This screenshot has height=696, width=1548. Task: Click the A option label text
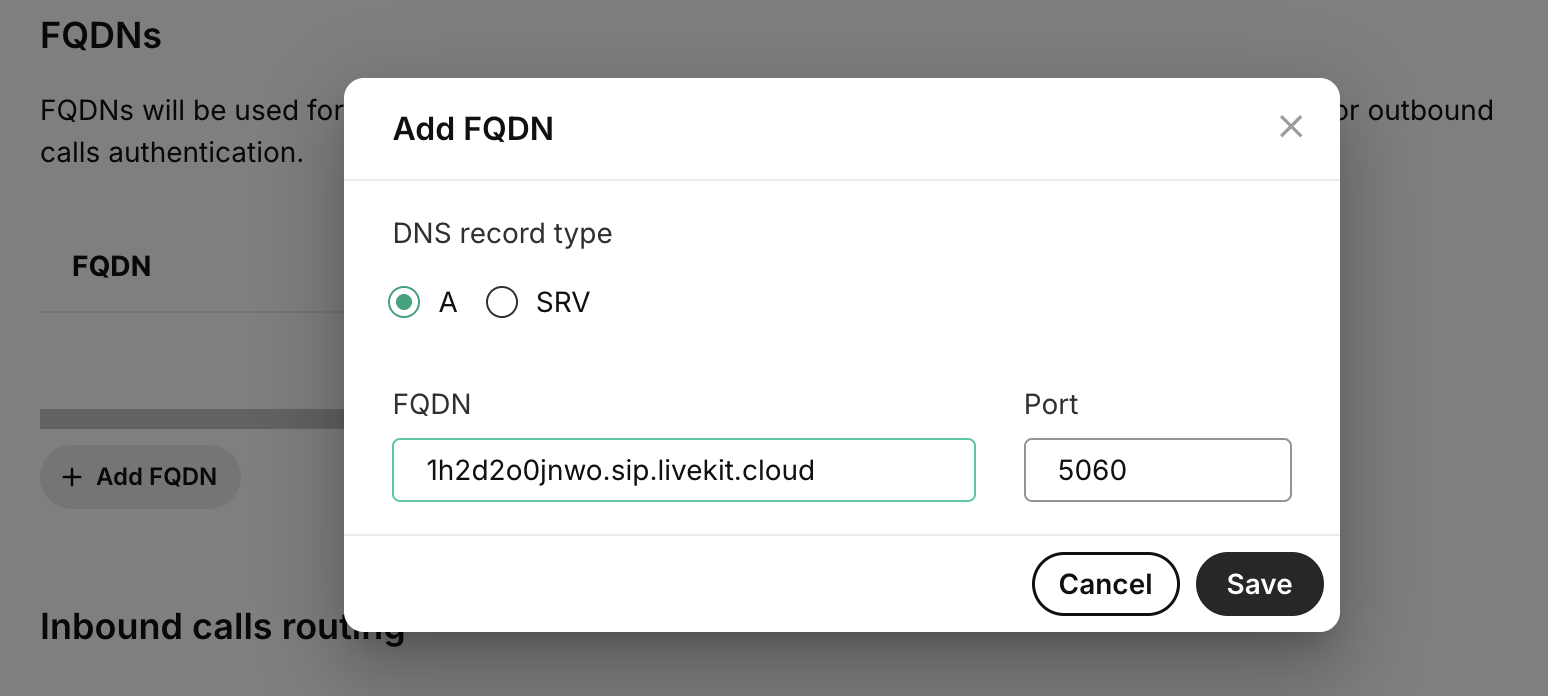pyautogui.click(x=448, y=302)
